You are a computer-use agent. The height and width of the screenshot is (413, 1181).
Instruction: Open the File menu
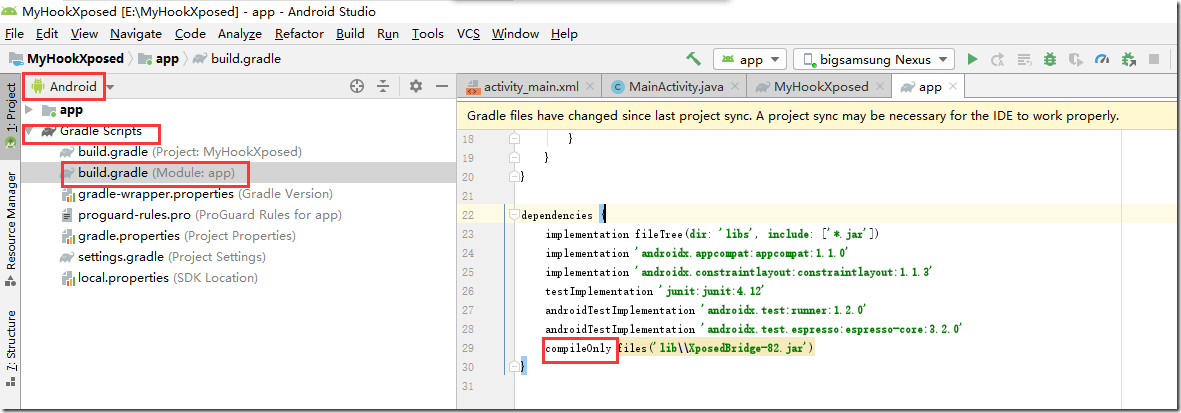(x=14, y=34)
